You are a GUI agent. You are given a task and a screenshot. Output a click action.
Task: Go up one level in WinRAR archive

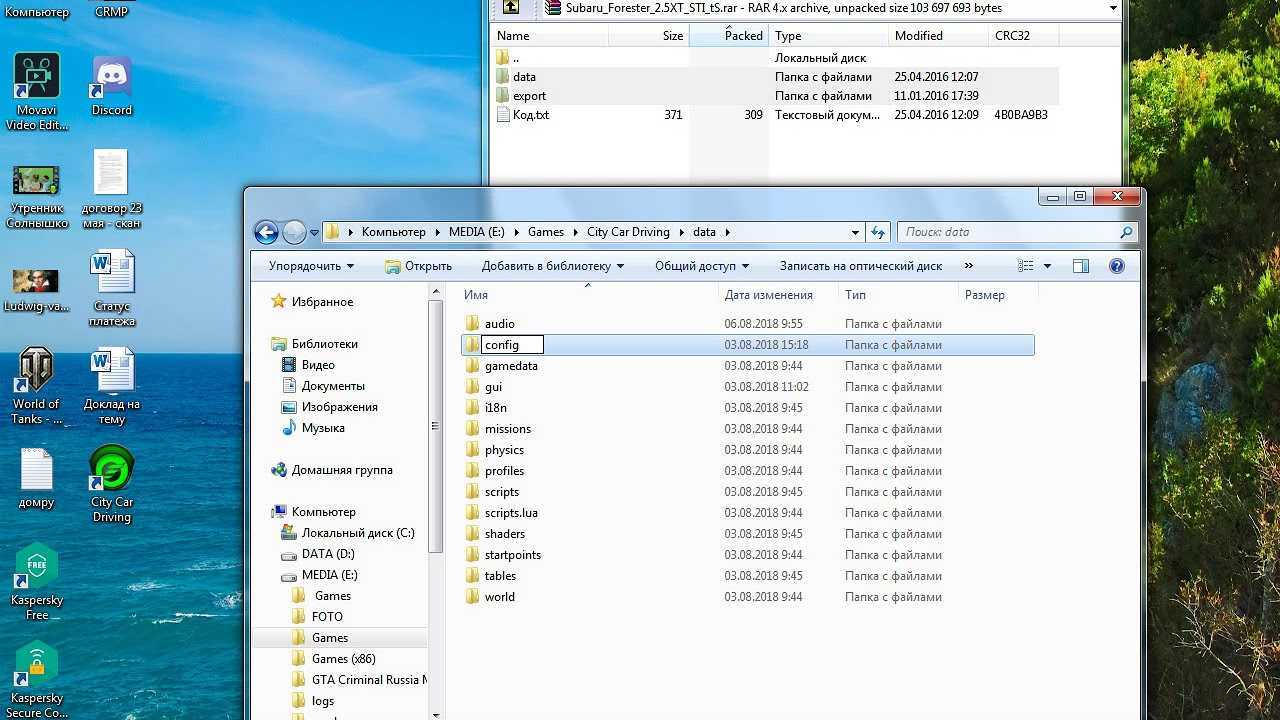point(511,8)
